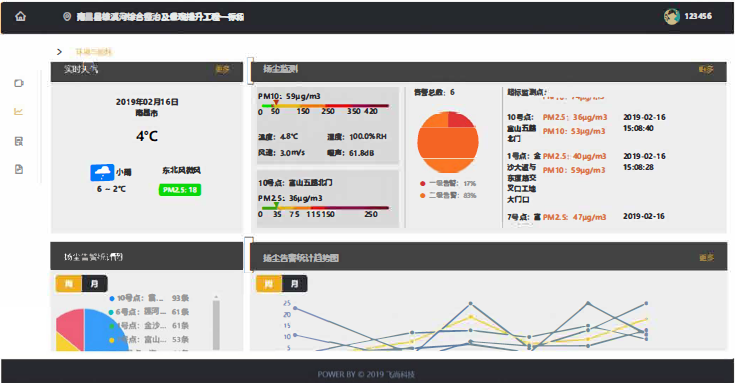Click the PM2.5: 47µg/m3 reading for point 7
735x383 pixels.
[x=574, y=217]
